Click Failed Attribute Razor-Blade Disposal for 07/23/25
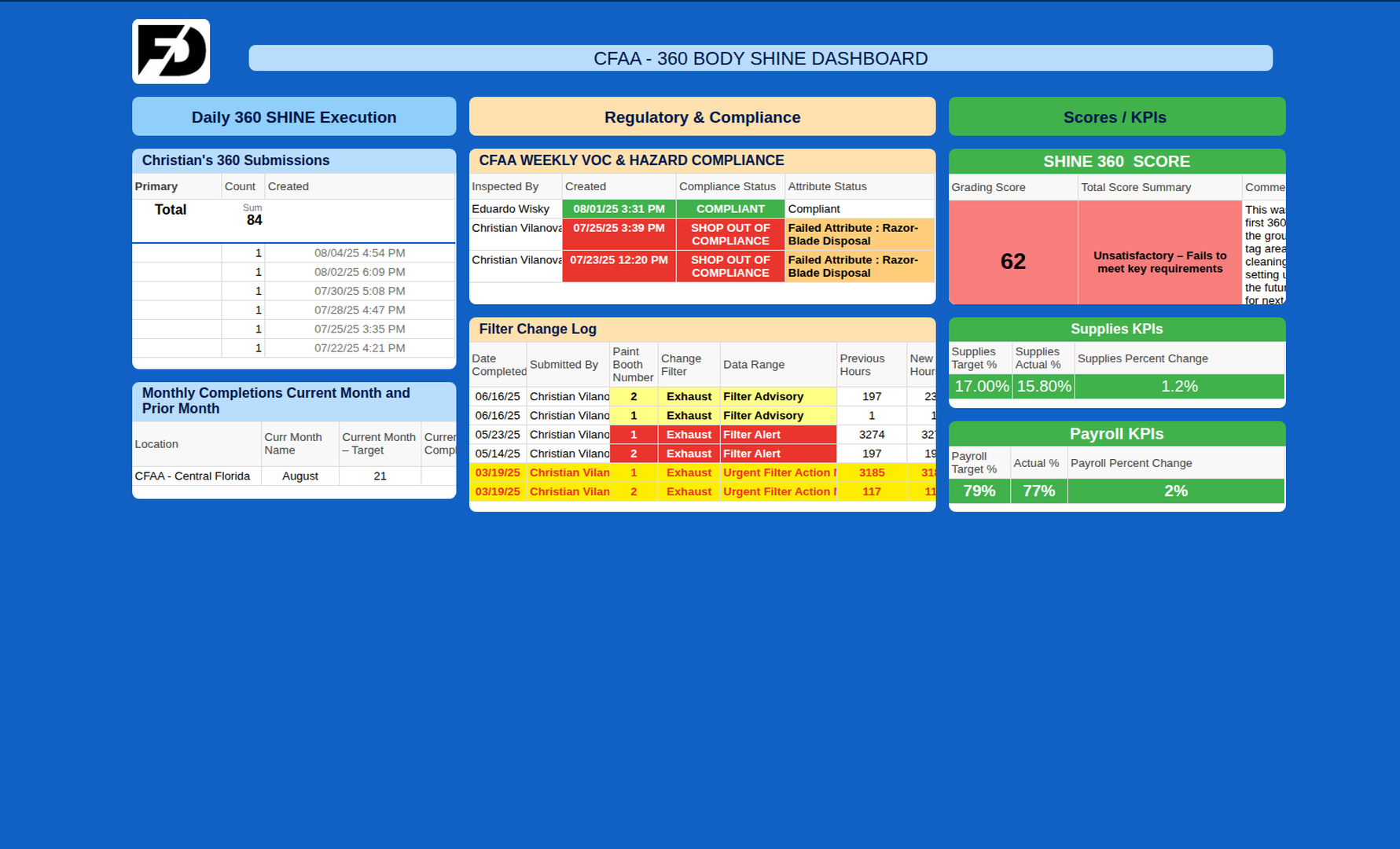Viewport: 1400px width, 849px height. click(x=860, y=266)
